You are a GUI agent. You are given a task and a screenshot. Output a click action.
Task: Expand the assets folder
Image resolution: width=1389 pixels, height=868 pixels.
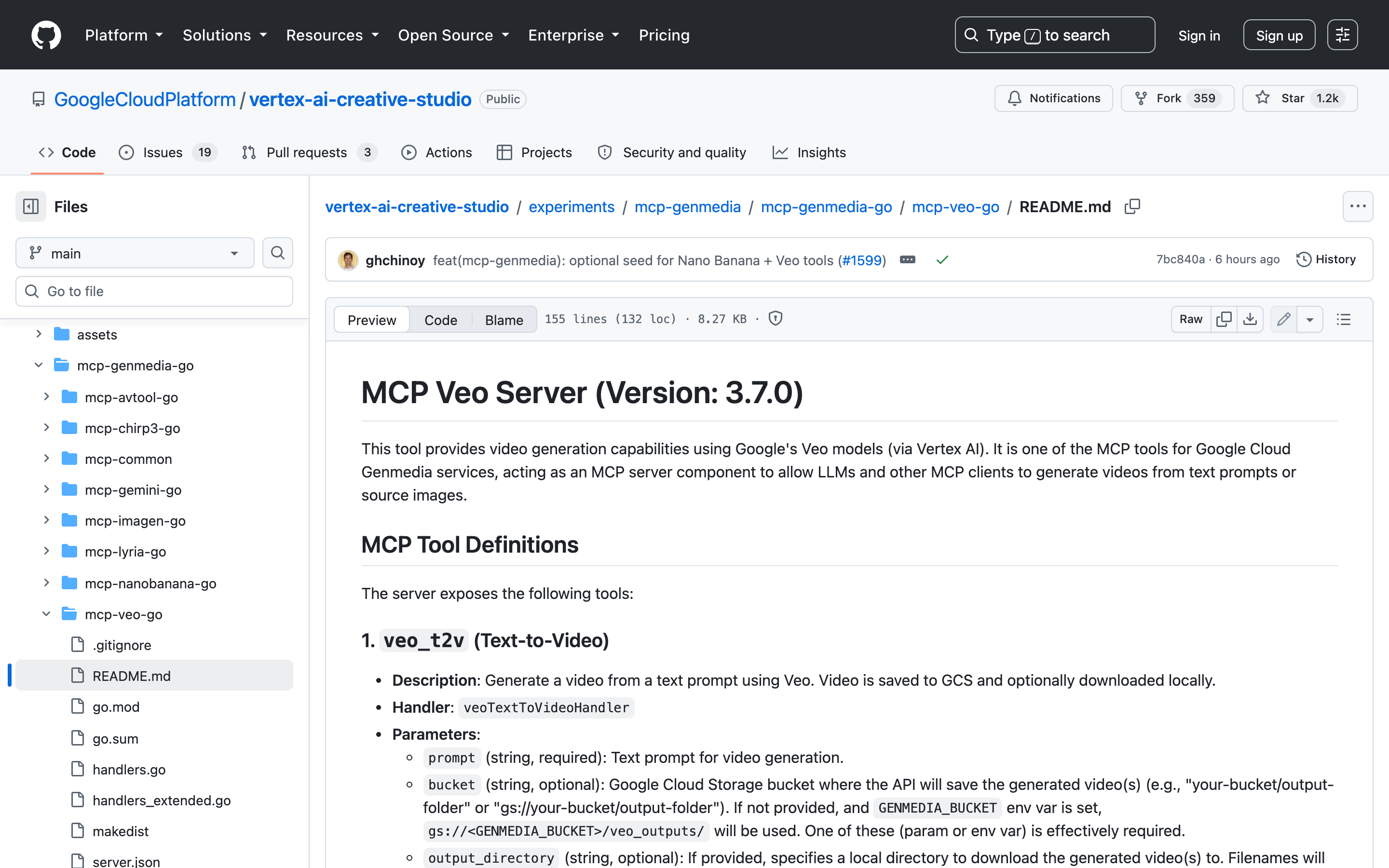(39, 334)
